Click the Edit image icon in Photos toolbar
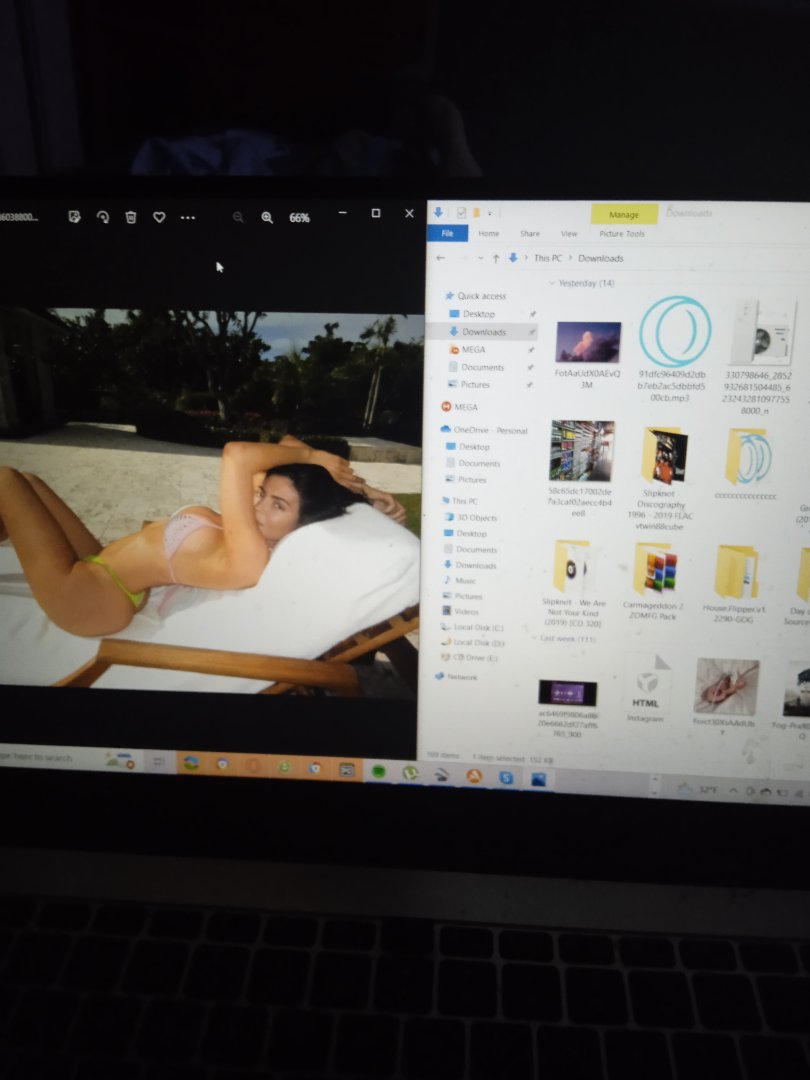 [74, 217]
